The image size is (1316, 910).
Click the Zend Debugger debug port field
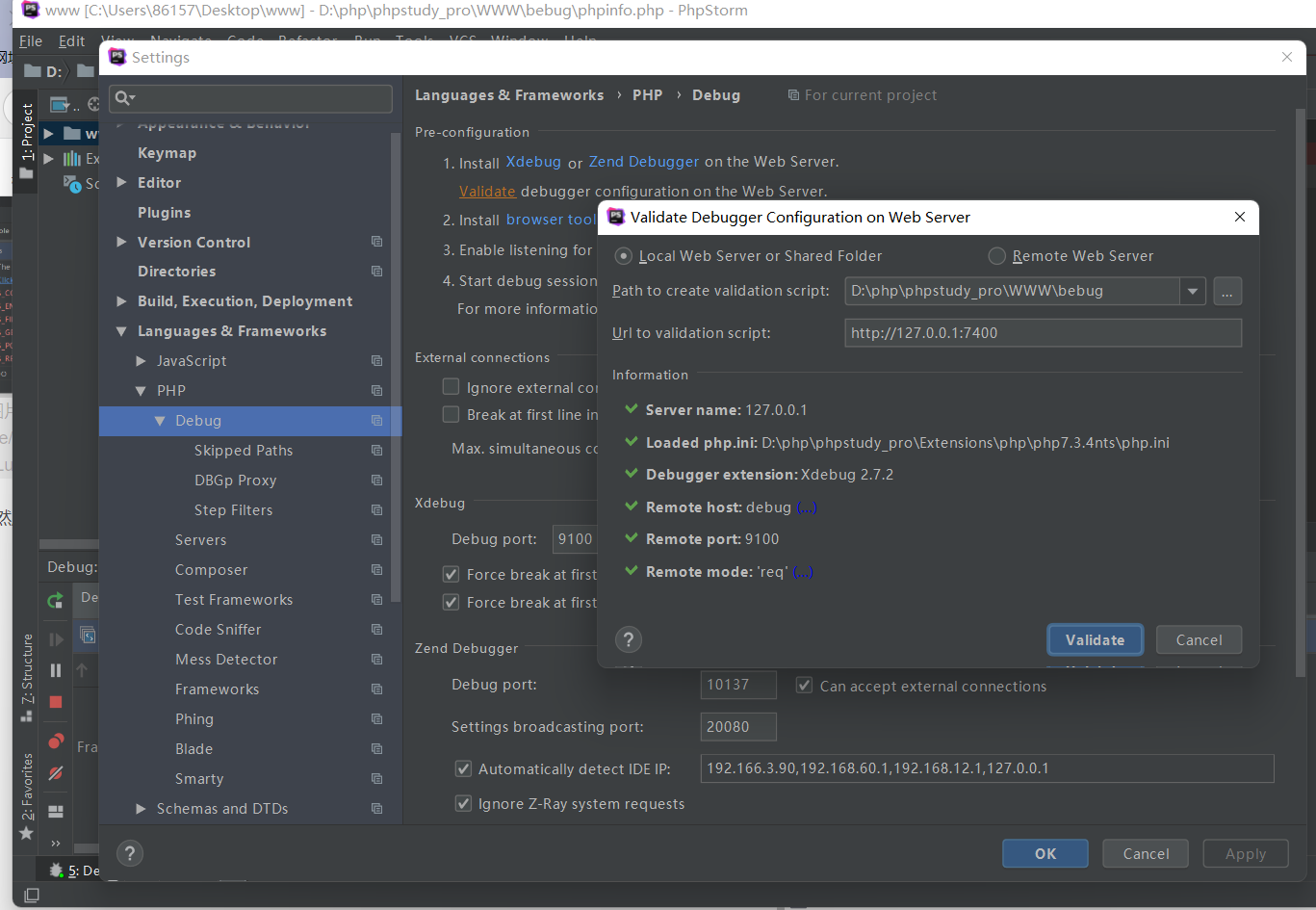738,685
